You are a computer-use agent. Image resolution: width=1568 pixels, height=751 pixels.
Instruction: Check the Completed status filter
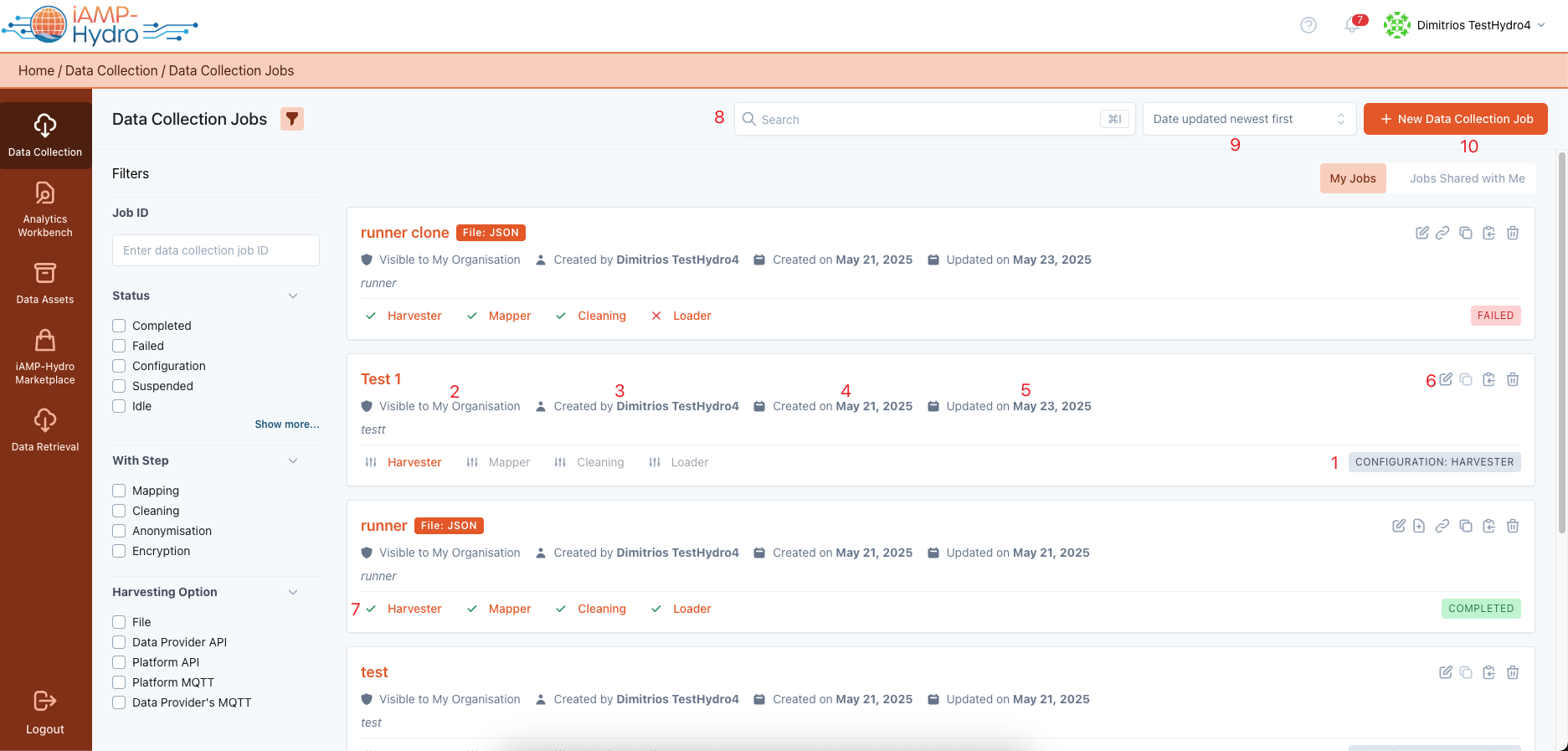[119, 326]
